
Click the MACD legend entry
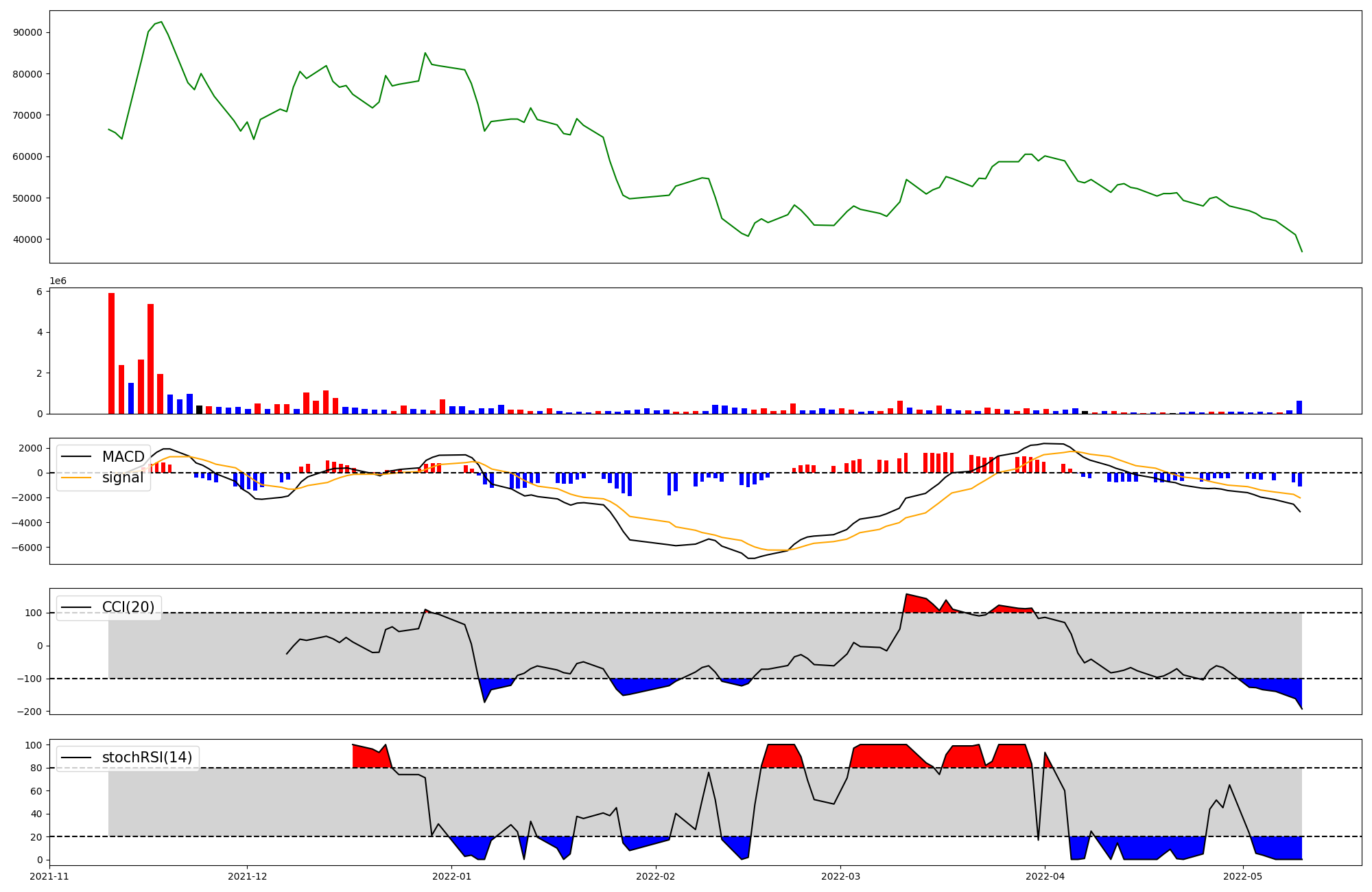click(x=123, y=457)
